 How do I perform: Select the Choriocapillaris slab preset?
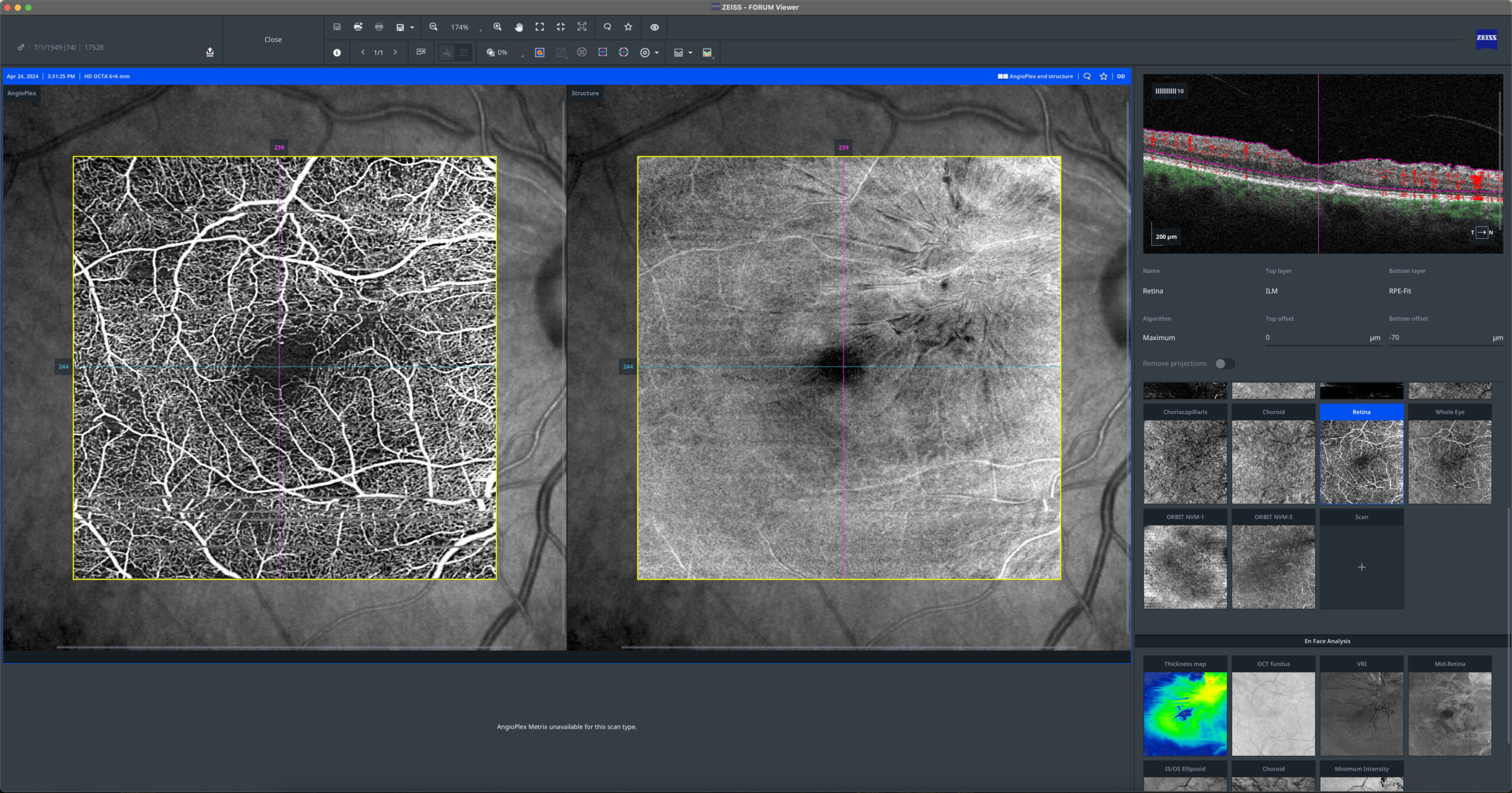click(1185, 453)
